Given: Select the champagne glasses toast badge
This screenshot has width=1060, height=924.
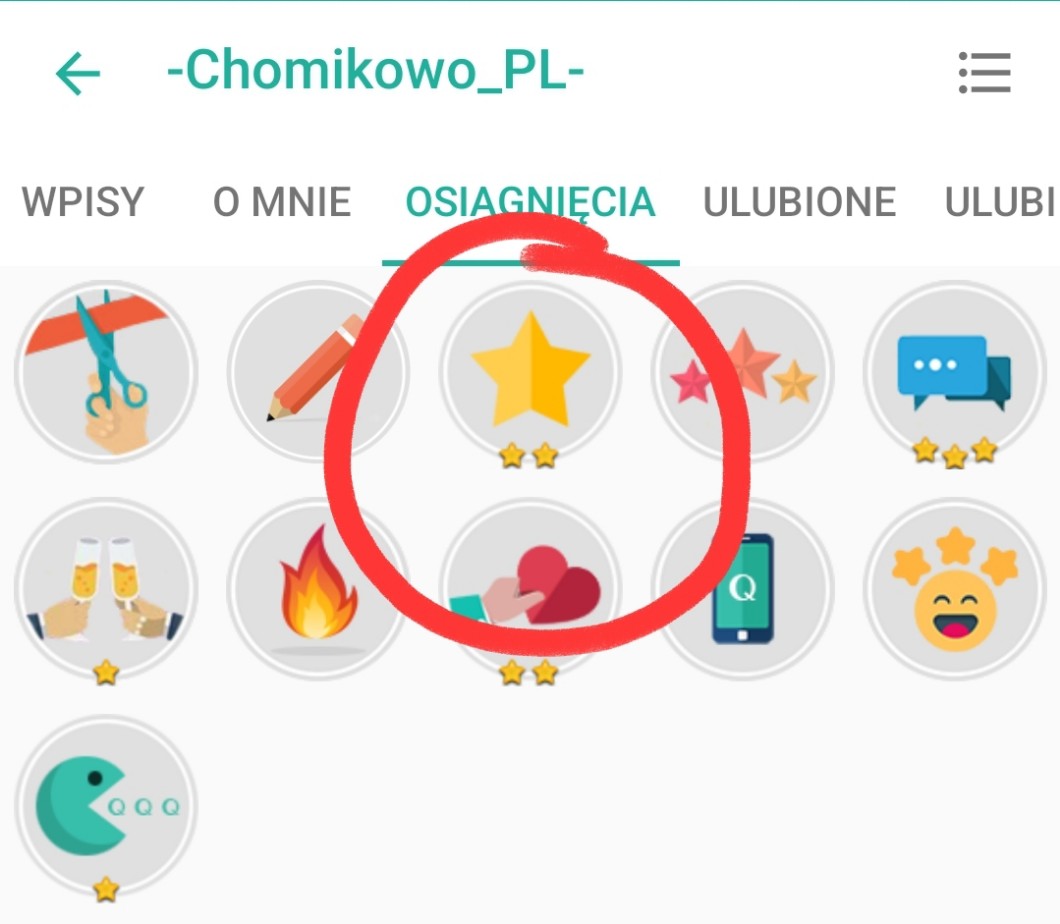Looking at the screenshot, I should pos(106,589).
